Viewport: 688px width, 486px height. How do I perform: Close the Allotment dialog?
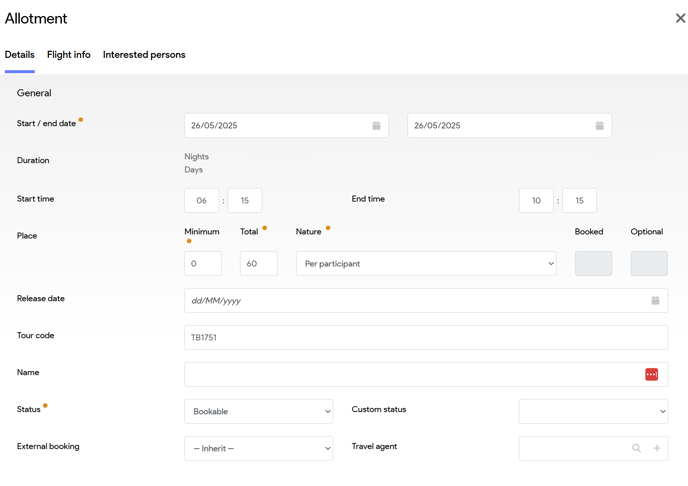point(680,18)
